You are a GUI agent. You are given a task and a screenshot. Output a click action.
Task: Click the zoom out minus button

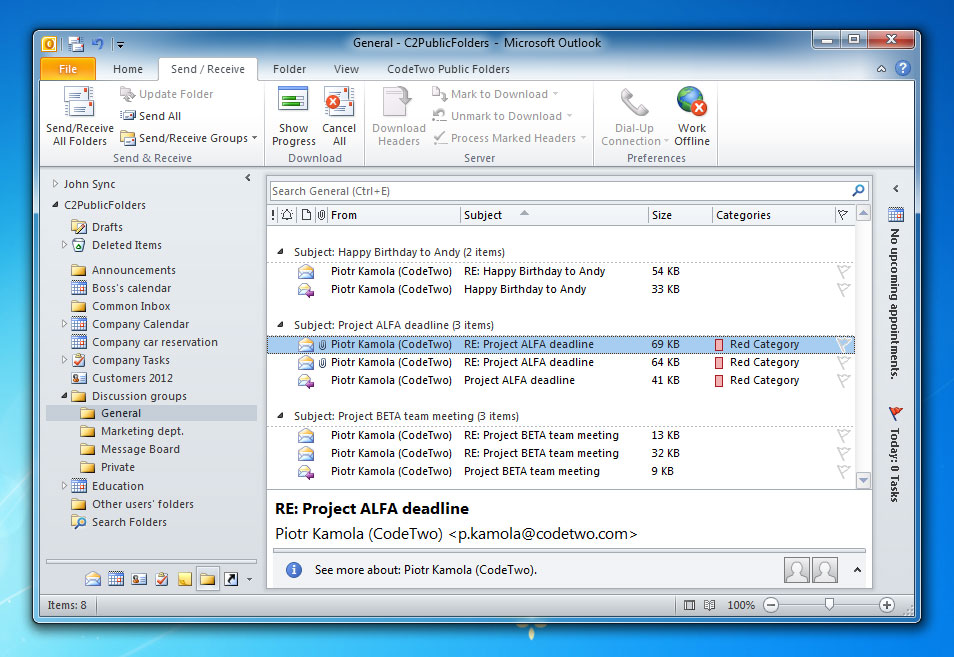(771, 605)
